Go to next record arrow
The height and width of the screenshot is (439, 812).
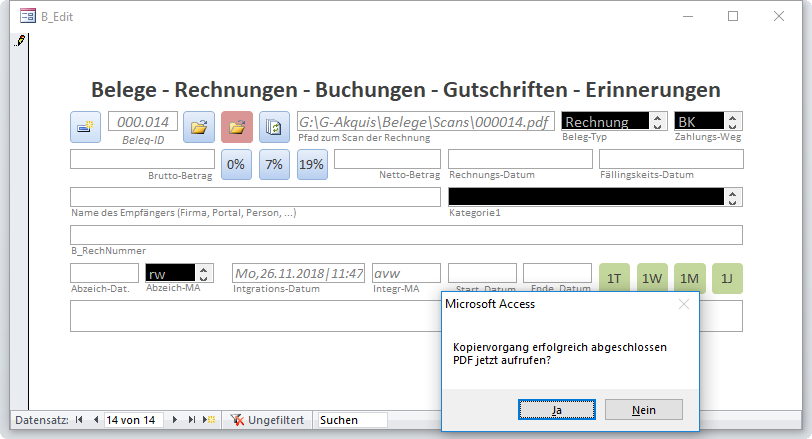[175, 420]
